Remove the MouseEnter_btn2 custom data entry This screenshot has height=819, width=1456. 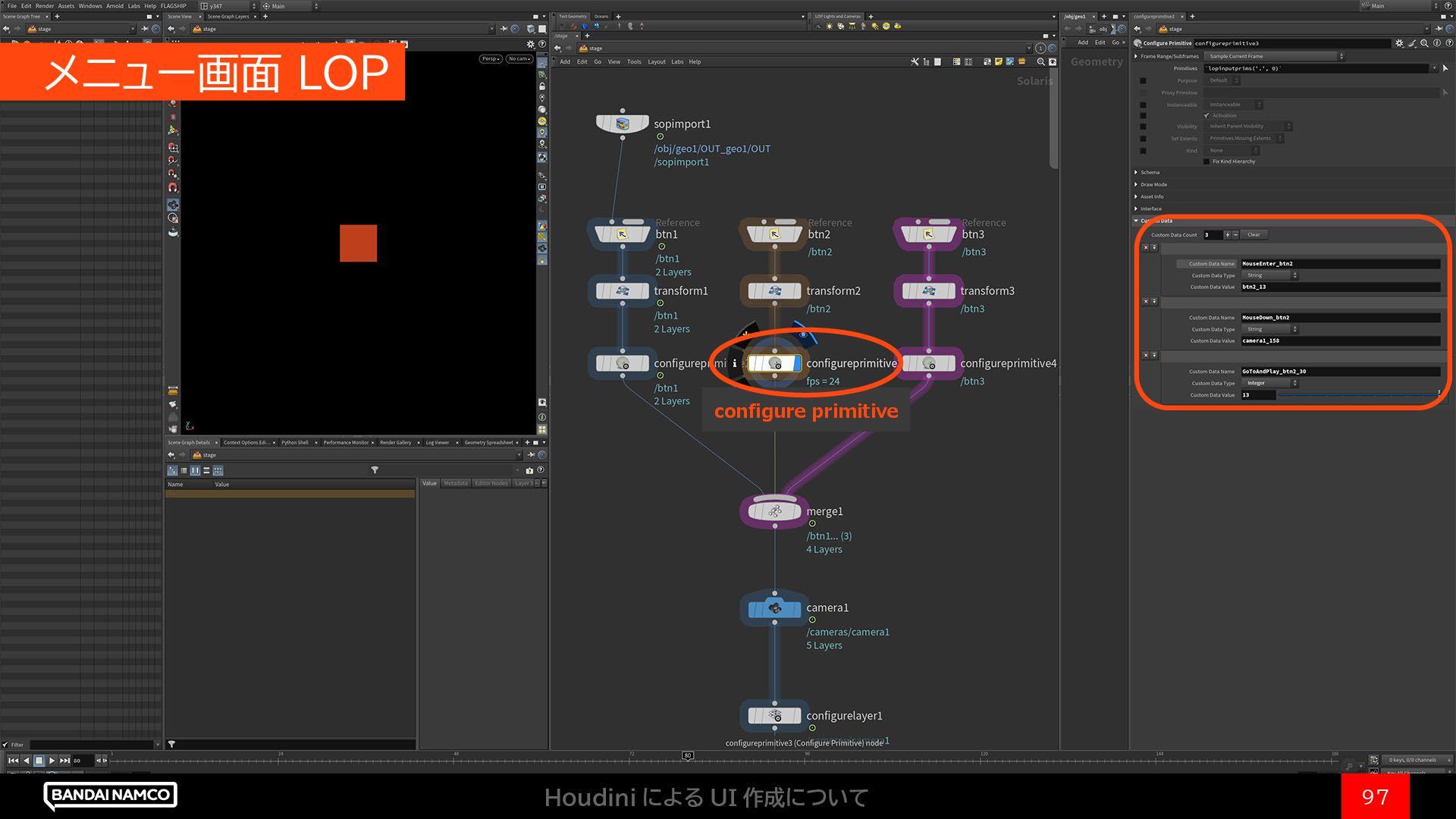coord(1146,248)
